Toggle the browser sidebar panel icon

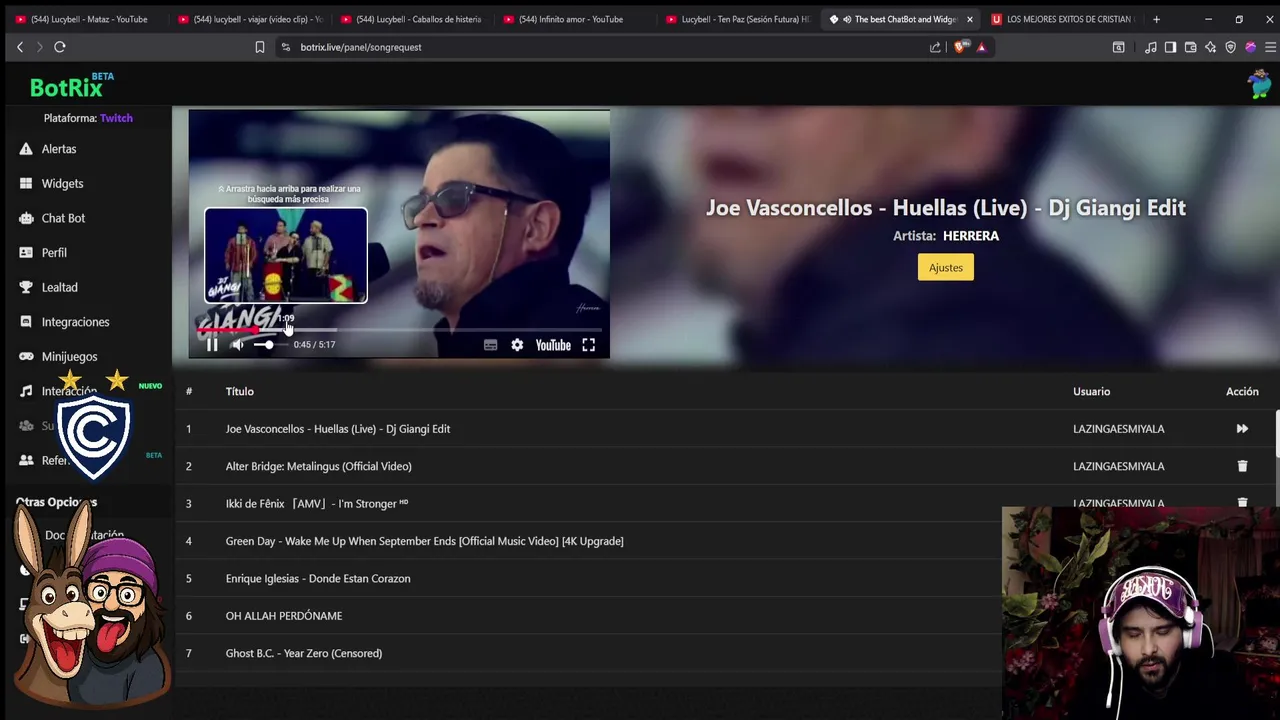pyautogui.click(x=1170, y=47)
